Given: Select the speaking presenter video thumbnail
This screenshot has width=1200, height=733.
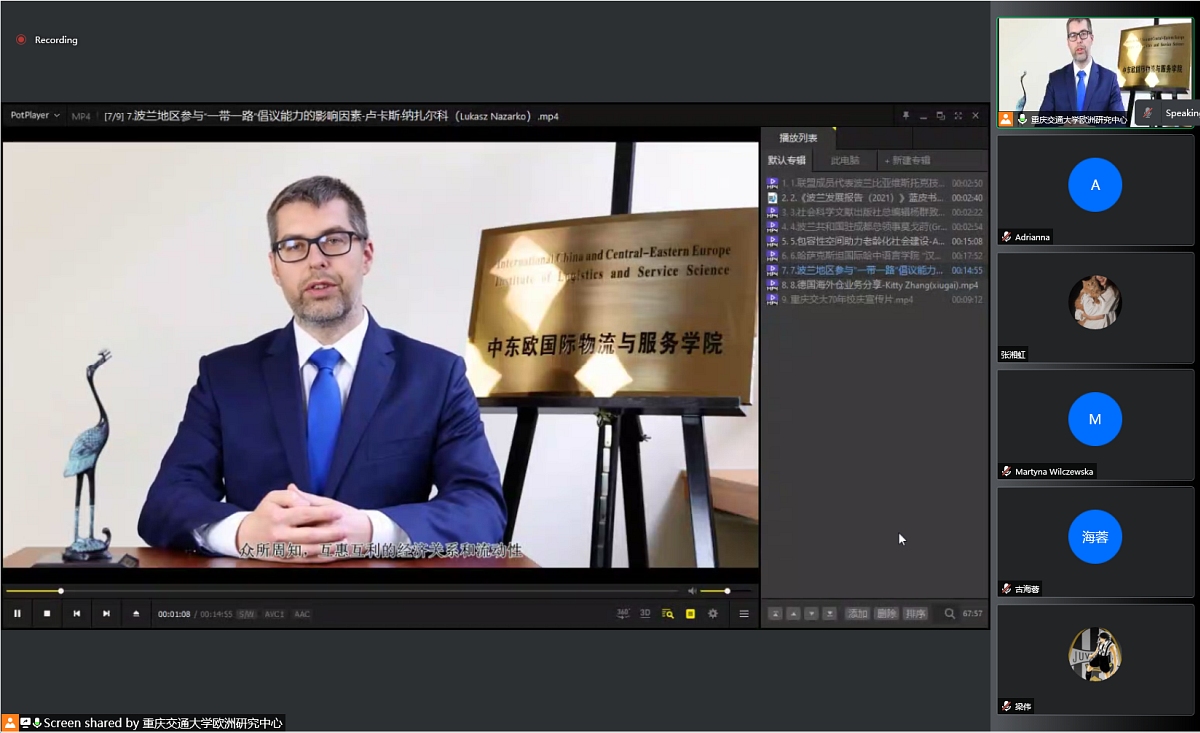Looking at the screenshot, I should point(1095,72).
